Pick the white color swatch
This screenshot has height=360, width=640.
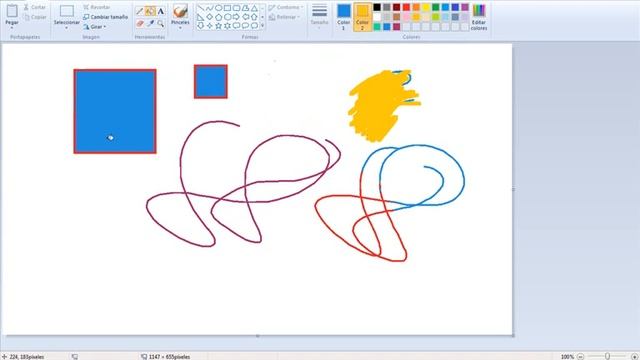(x=377, y=17)
